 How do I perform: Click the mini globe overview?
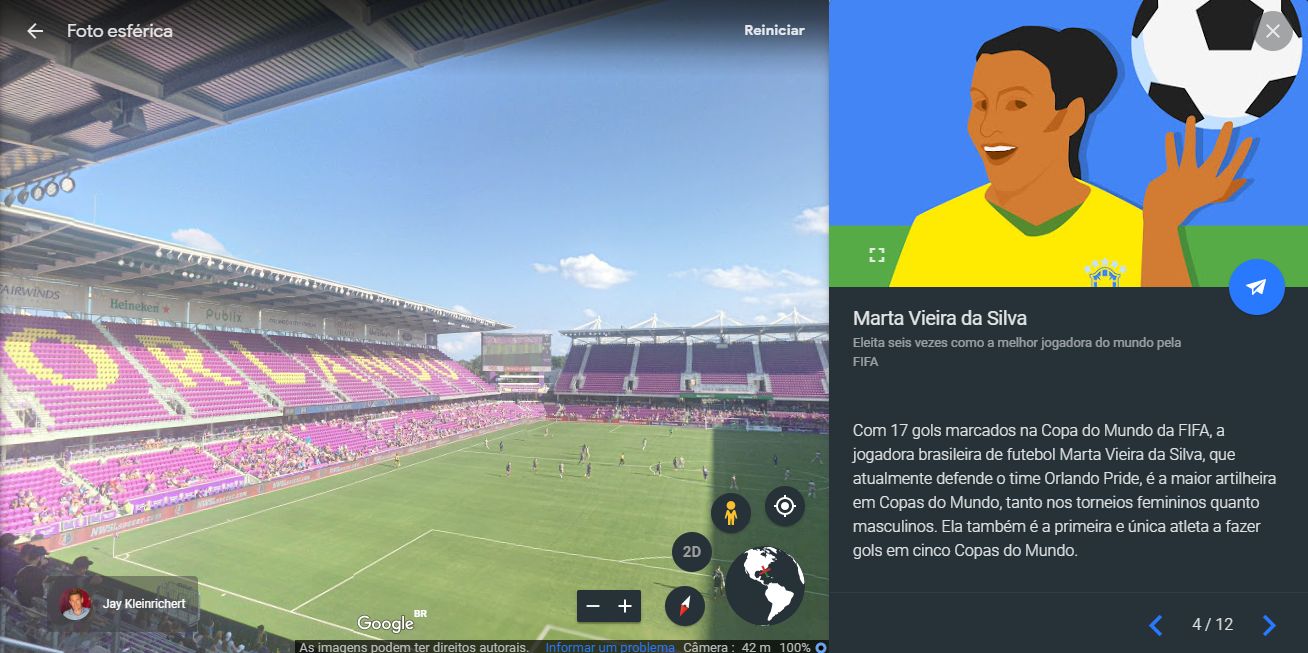[765, 586]
